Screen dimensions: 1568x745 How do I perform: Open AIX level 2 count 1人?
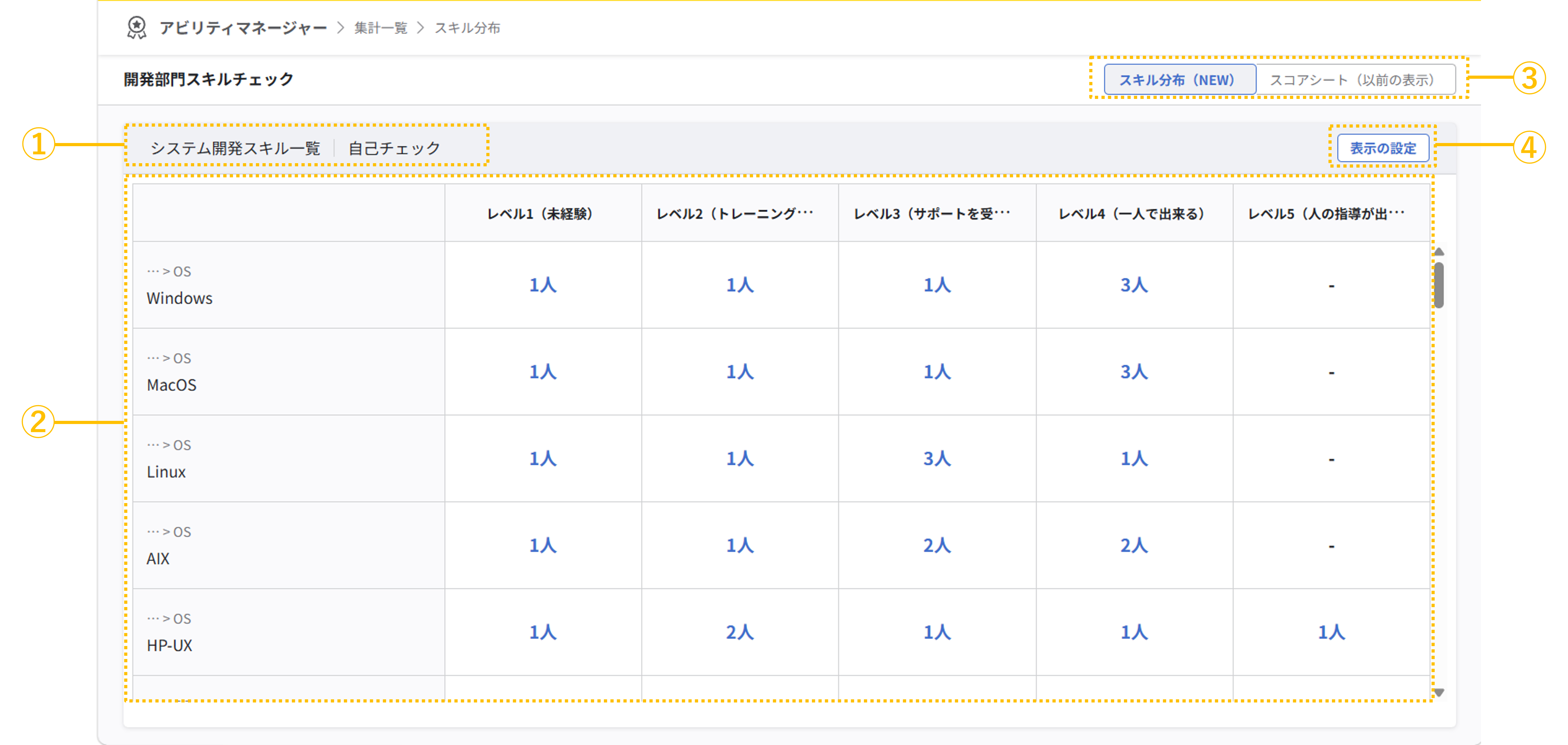740,546
